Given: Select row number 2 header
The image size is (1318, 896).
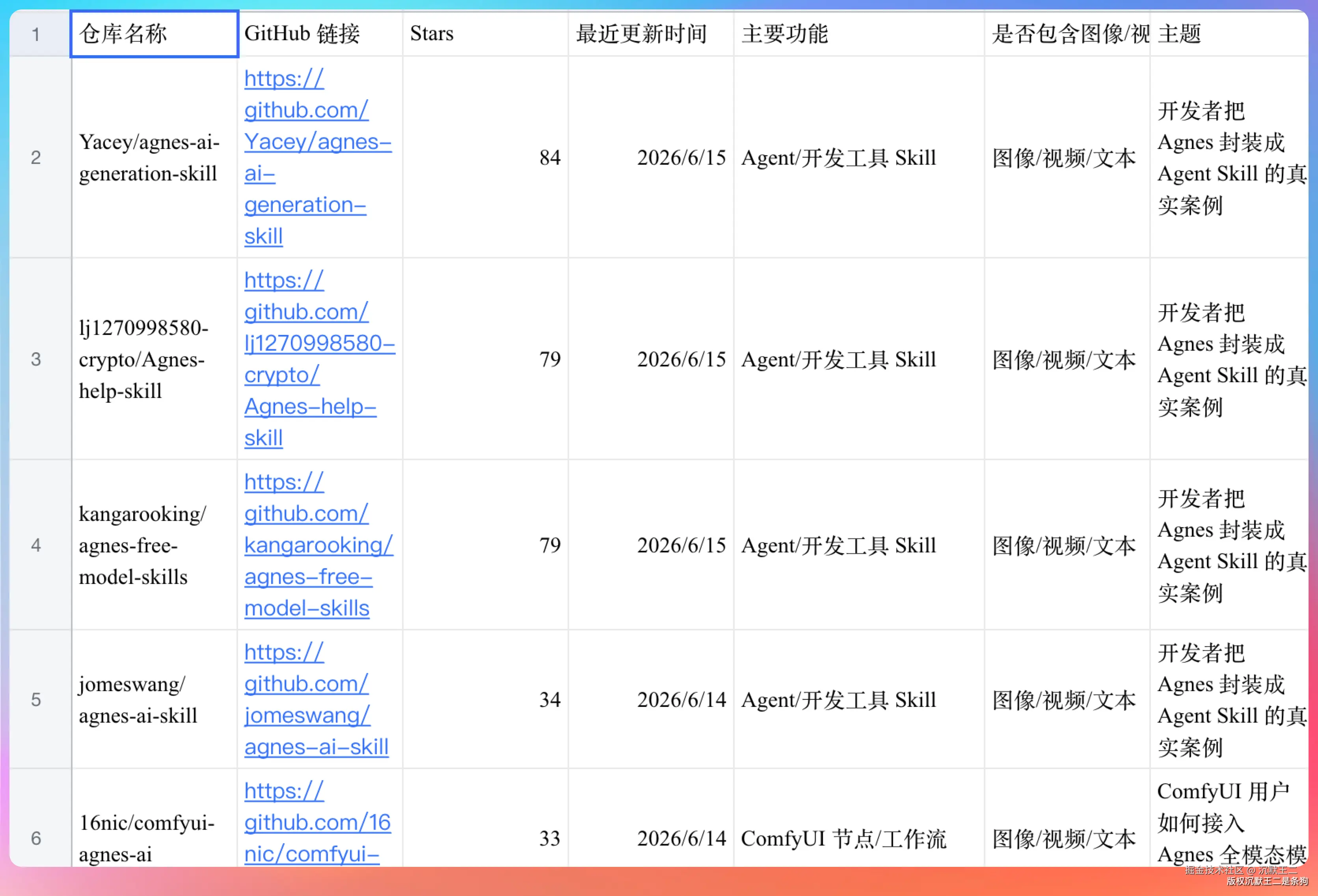Looking at the screenshot, I should pyautogui.click(x=40, y=157).
